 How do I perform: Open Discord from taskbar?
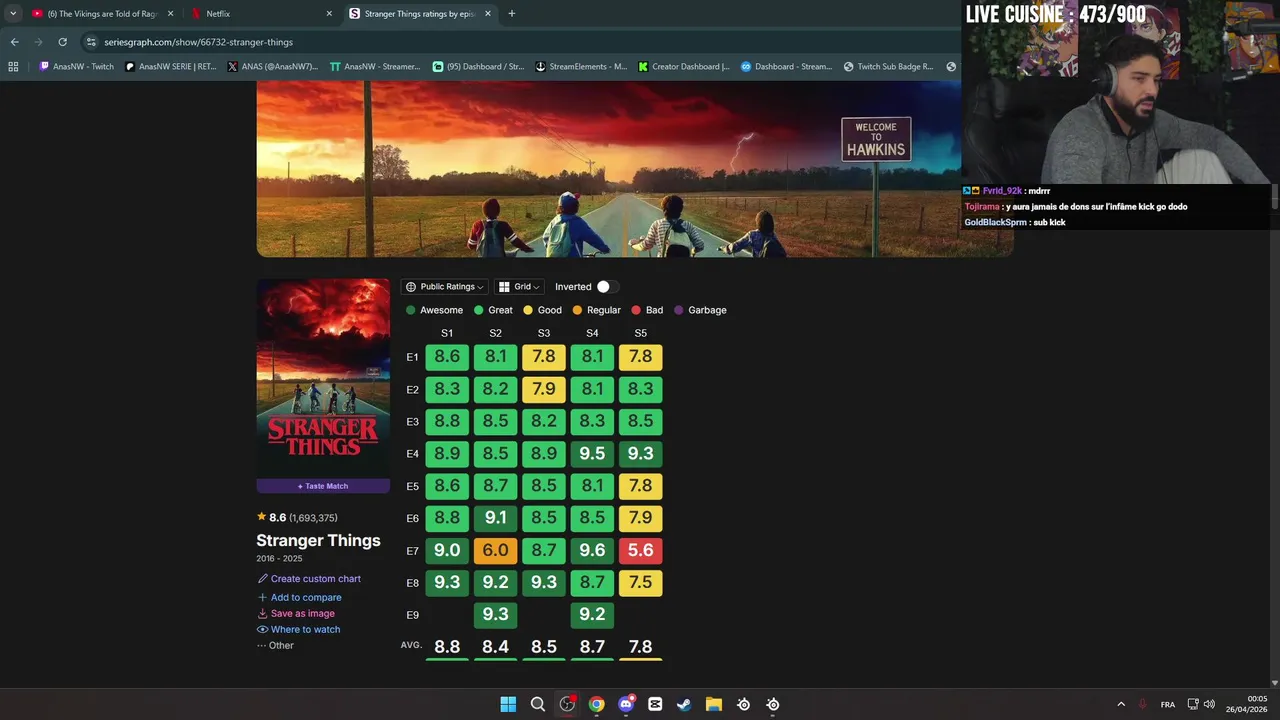pyautogui.click(x=626, y=704)
